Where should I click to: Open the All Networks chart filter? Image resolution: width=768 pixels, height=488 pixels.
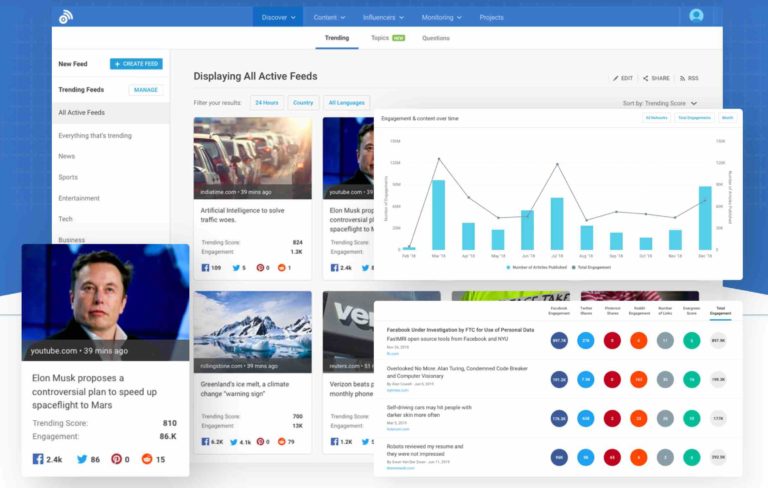point(656,118)
